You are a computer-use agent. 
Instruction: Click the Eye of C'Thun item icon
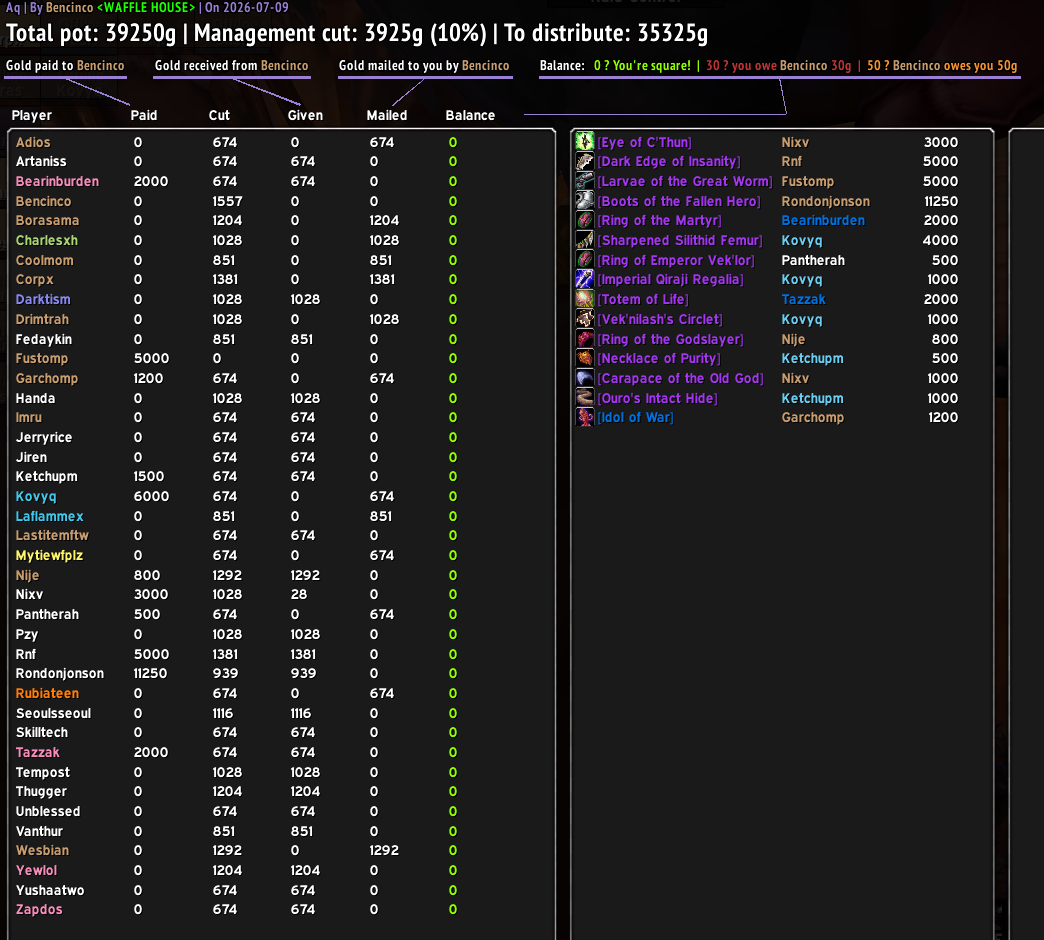click(585, 142)
